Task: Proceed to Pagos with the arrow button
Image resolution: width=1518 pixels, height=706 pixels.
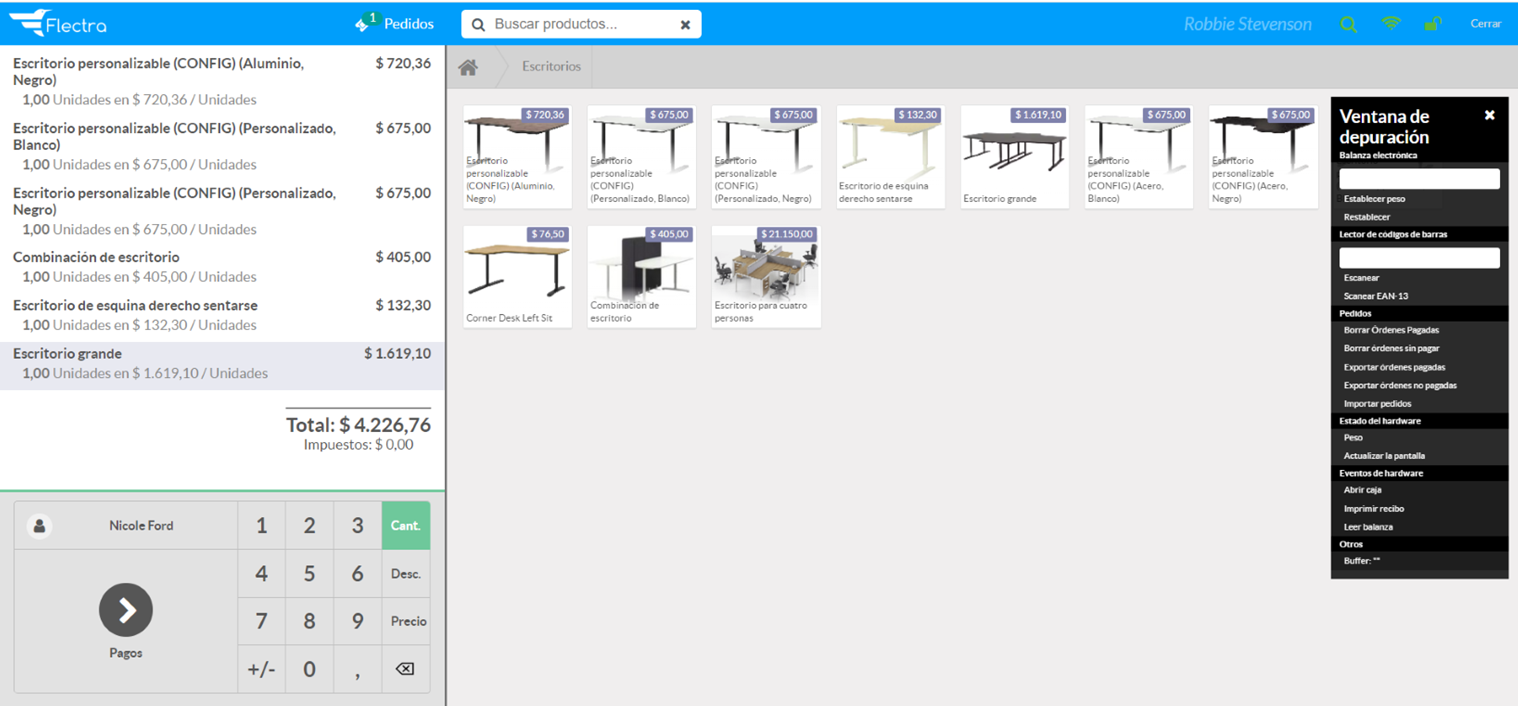Action: point(126,610)
